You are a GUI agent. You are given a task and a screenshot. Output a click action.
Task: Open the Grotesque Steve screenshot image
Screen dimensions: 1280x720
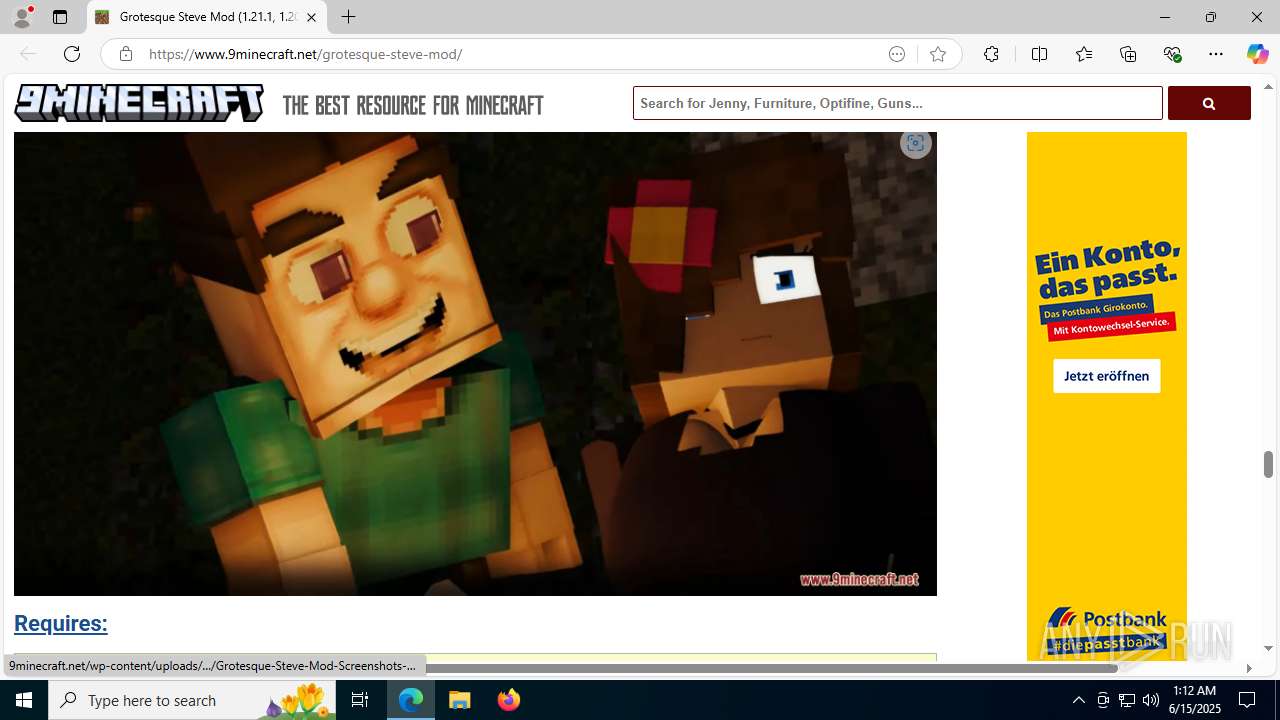(x=475, y=364)
